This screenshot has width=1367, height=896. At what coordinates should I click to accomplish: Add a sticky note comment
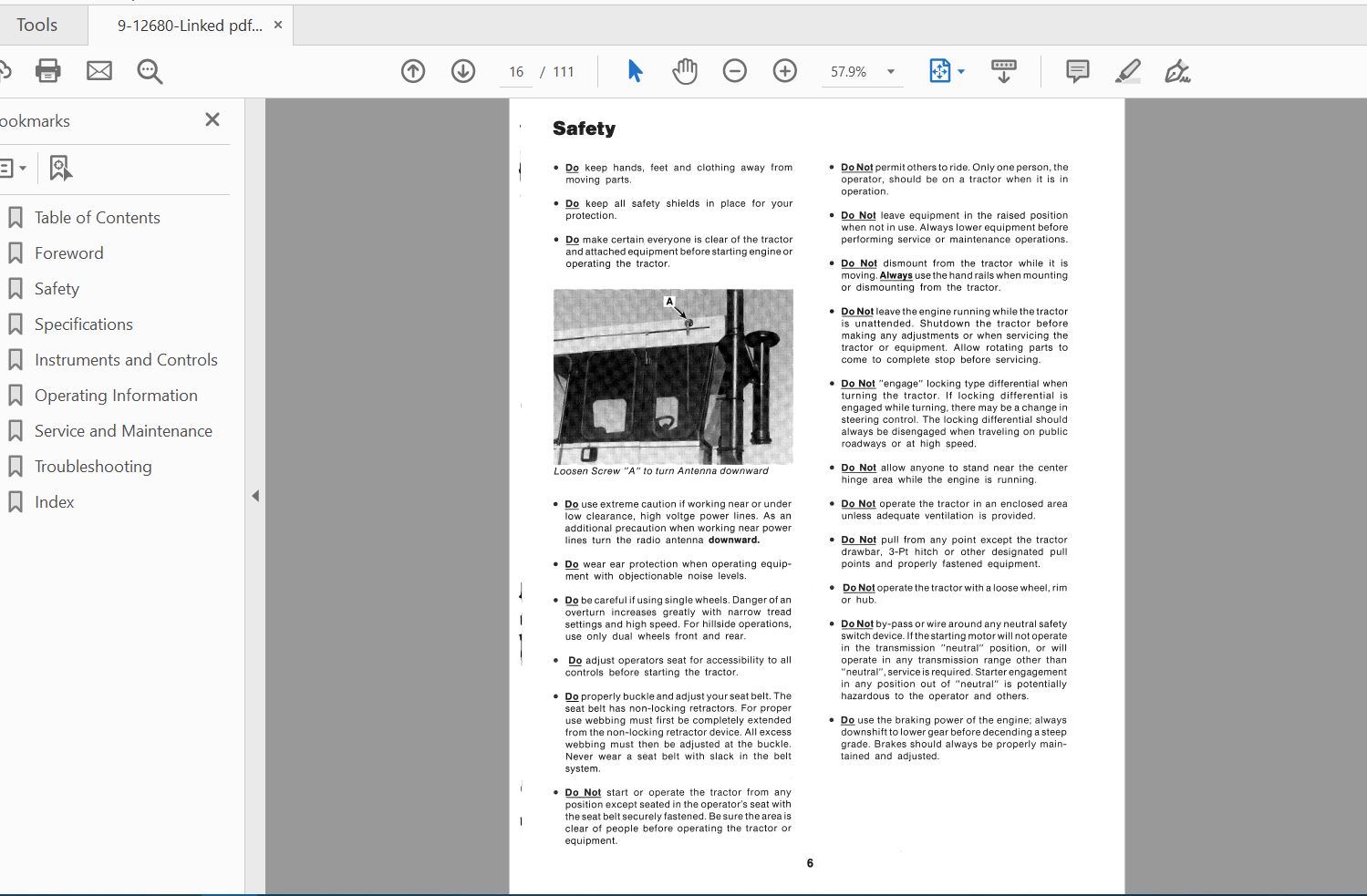[1077, 71]
